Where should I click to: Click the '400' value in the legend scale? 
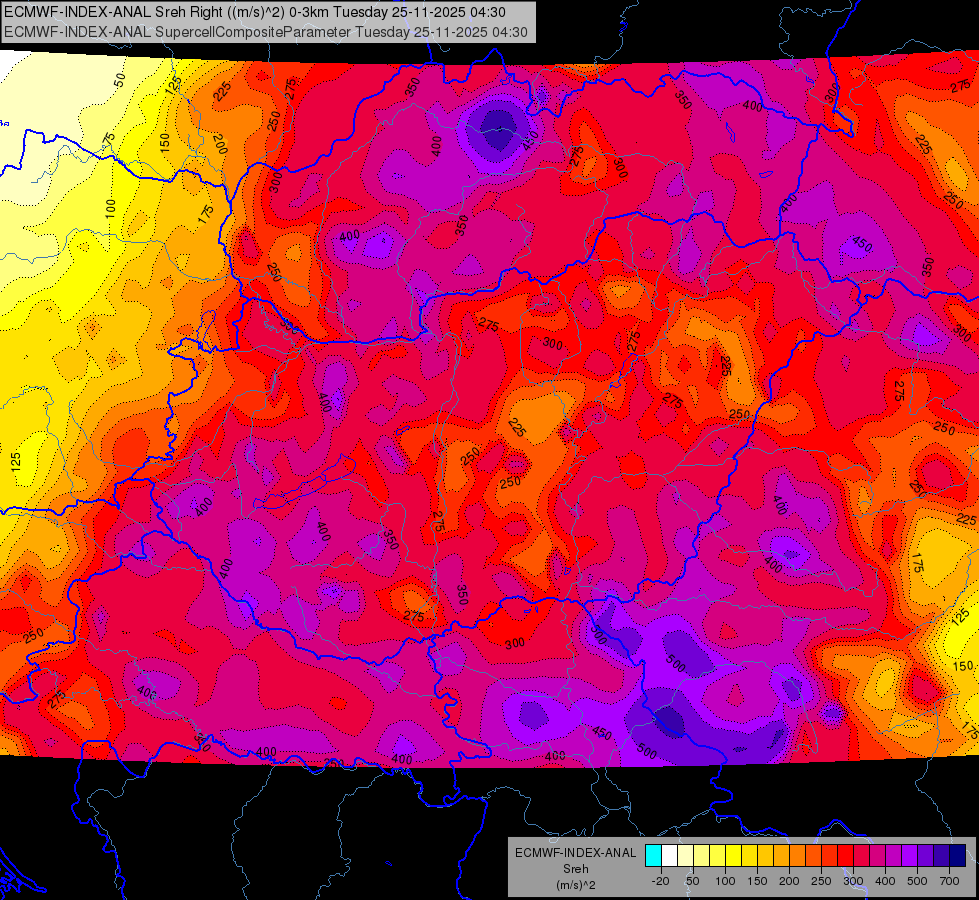pyautogui.click(x=885, y=881)
